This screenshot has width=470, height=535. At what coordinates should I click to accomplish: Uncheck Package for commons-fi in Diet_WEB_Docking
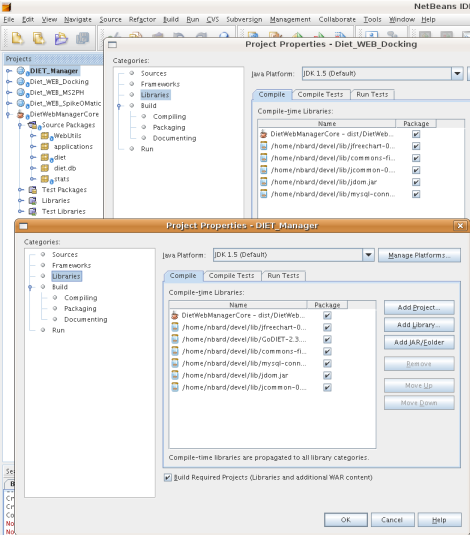[x=416, y=158]
